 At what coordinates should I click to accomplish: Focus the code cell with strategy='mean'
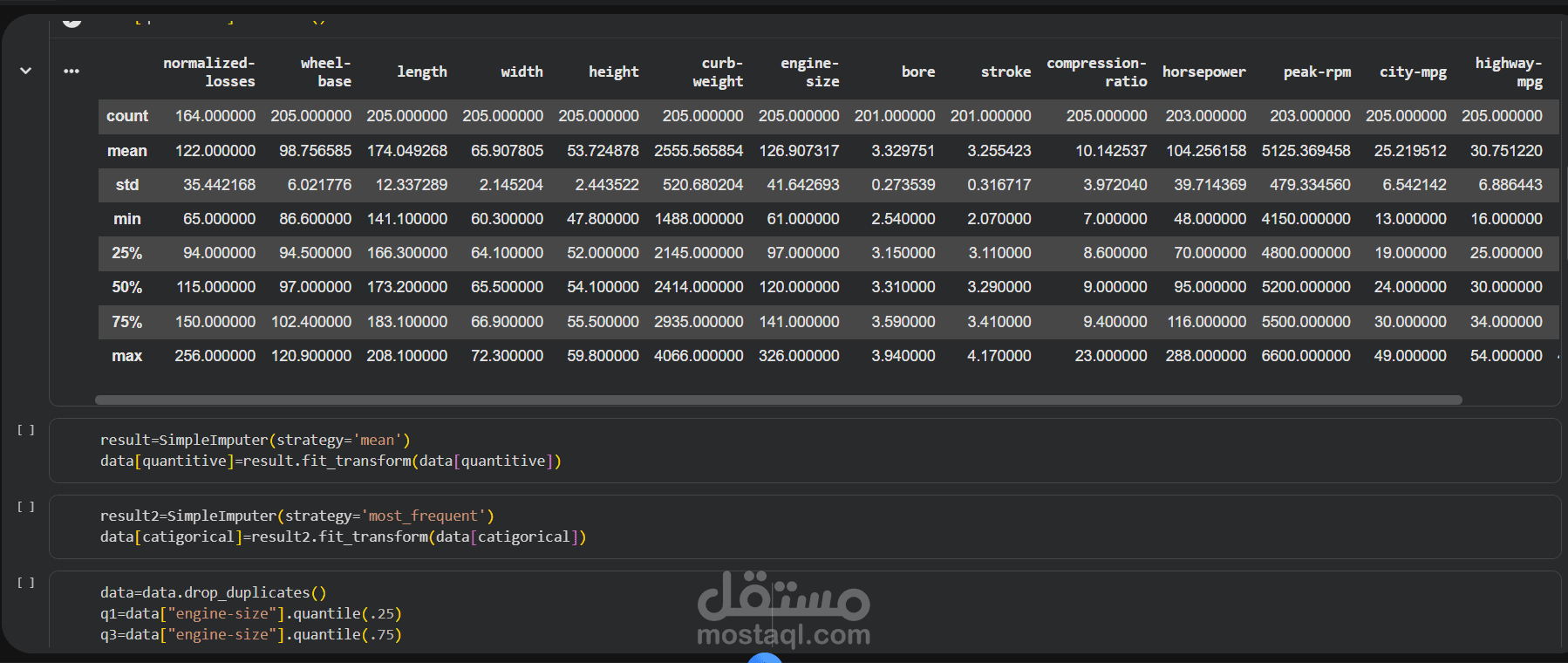(x=804, y=450)
